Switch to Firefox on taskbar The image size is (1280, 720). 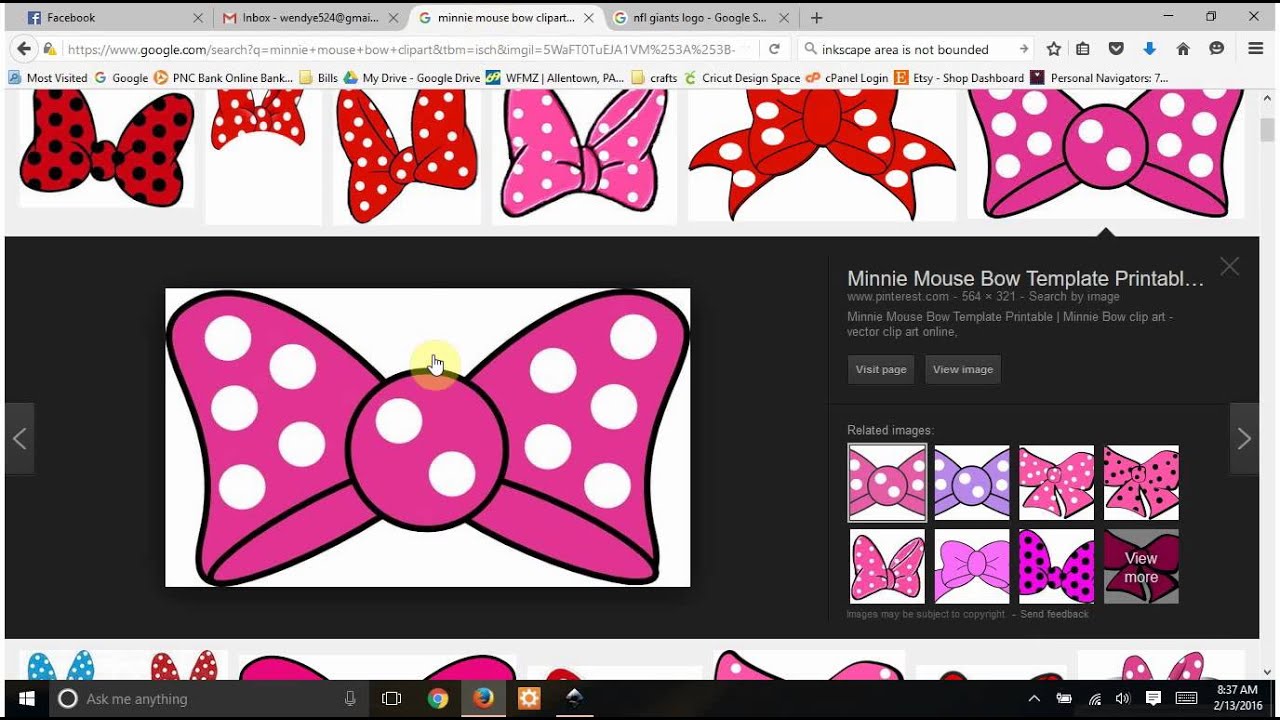click(483, 698)
